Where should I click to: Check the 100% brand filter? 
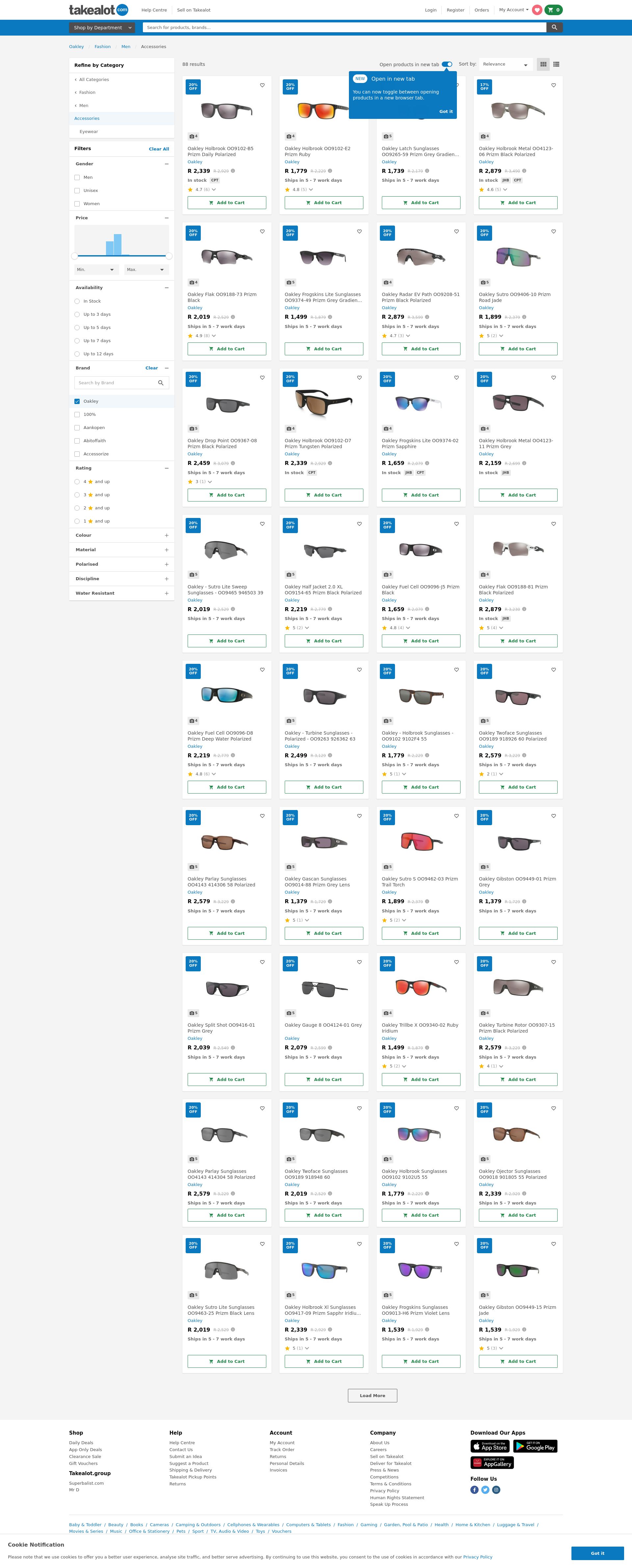pos(77,415)
